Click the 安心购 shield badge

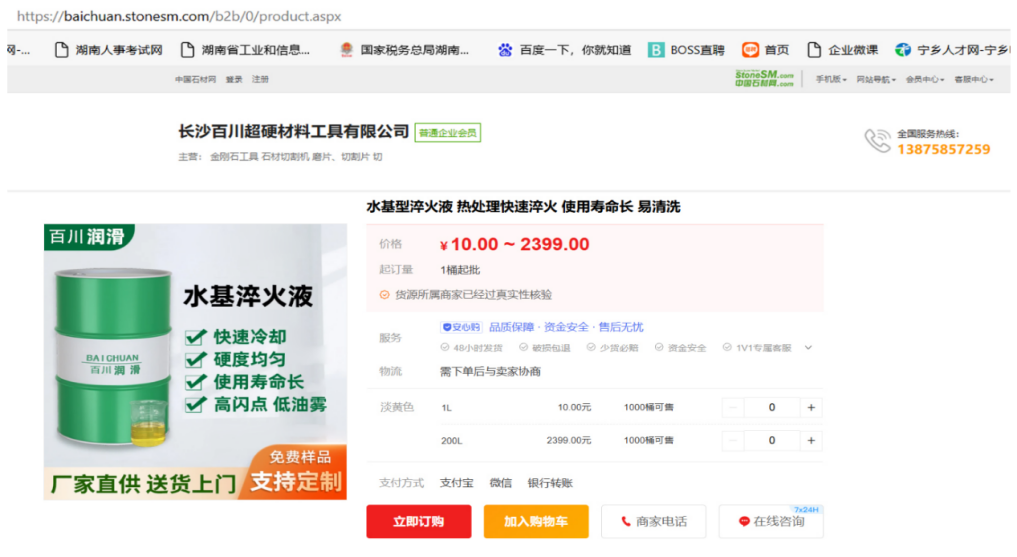(x=461, y=327)
